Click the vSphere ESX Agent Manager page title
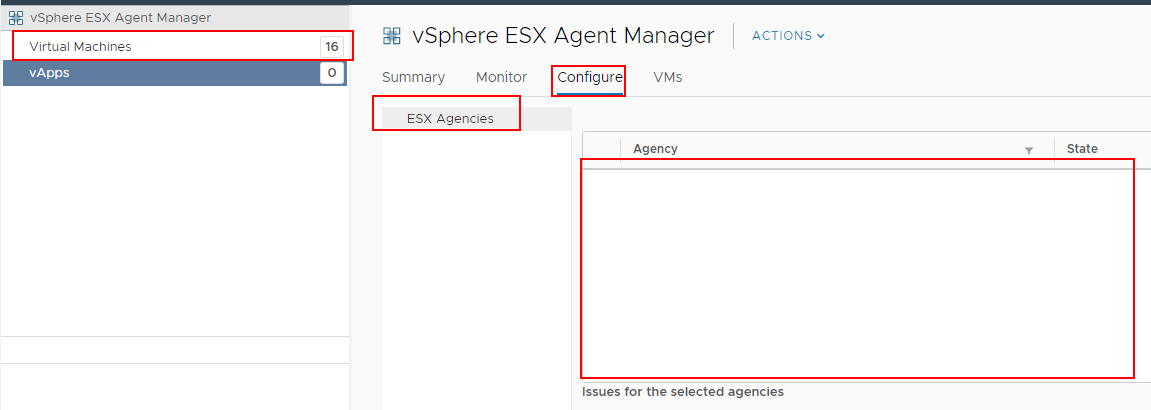This screenshot has width=1151, height=410. pos(563,36)
